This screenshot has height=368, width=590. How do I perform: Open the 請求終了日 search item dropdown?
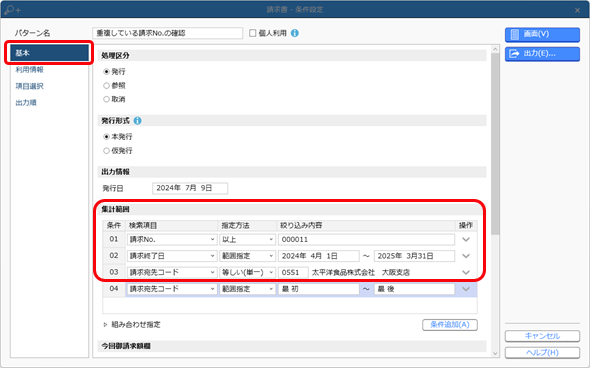[x=172, y=256]
